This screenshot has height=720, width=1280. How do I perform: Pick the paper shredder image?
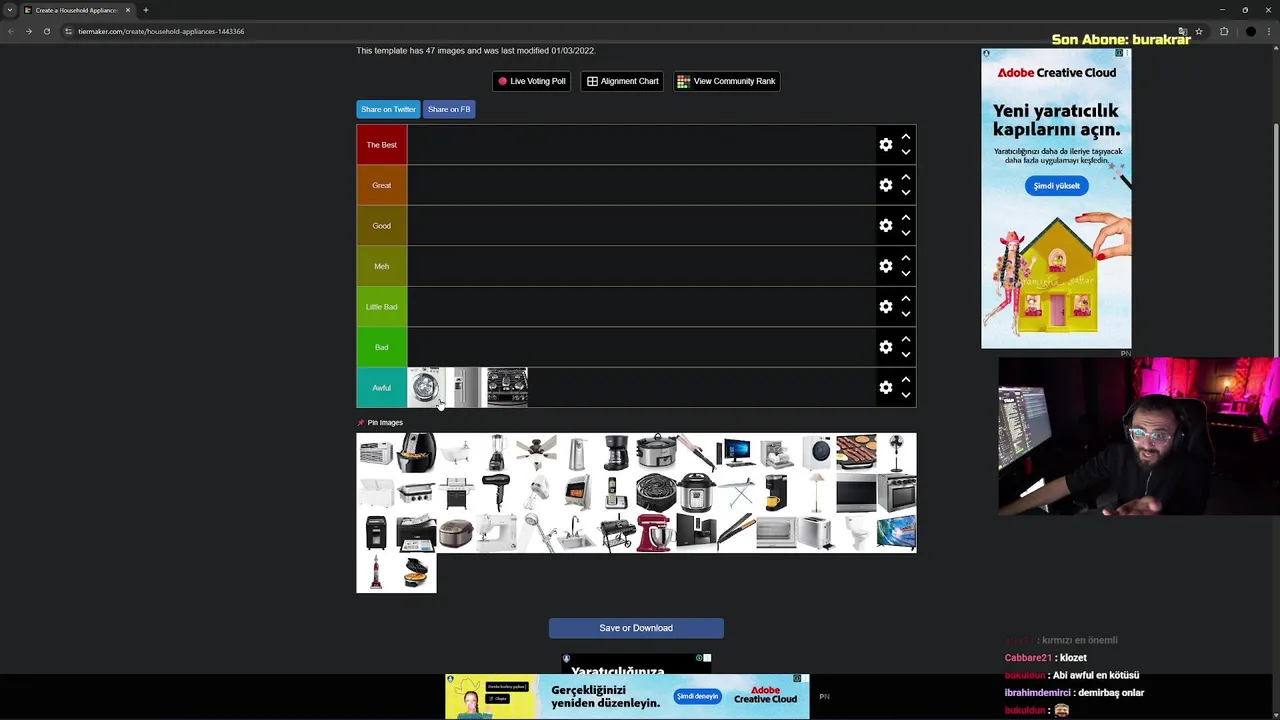pyautogui.click(x=376, y=533)
